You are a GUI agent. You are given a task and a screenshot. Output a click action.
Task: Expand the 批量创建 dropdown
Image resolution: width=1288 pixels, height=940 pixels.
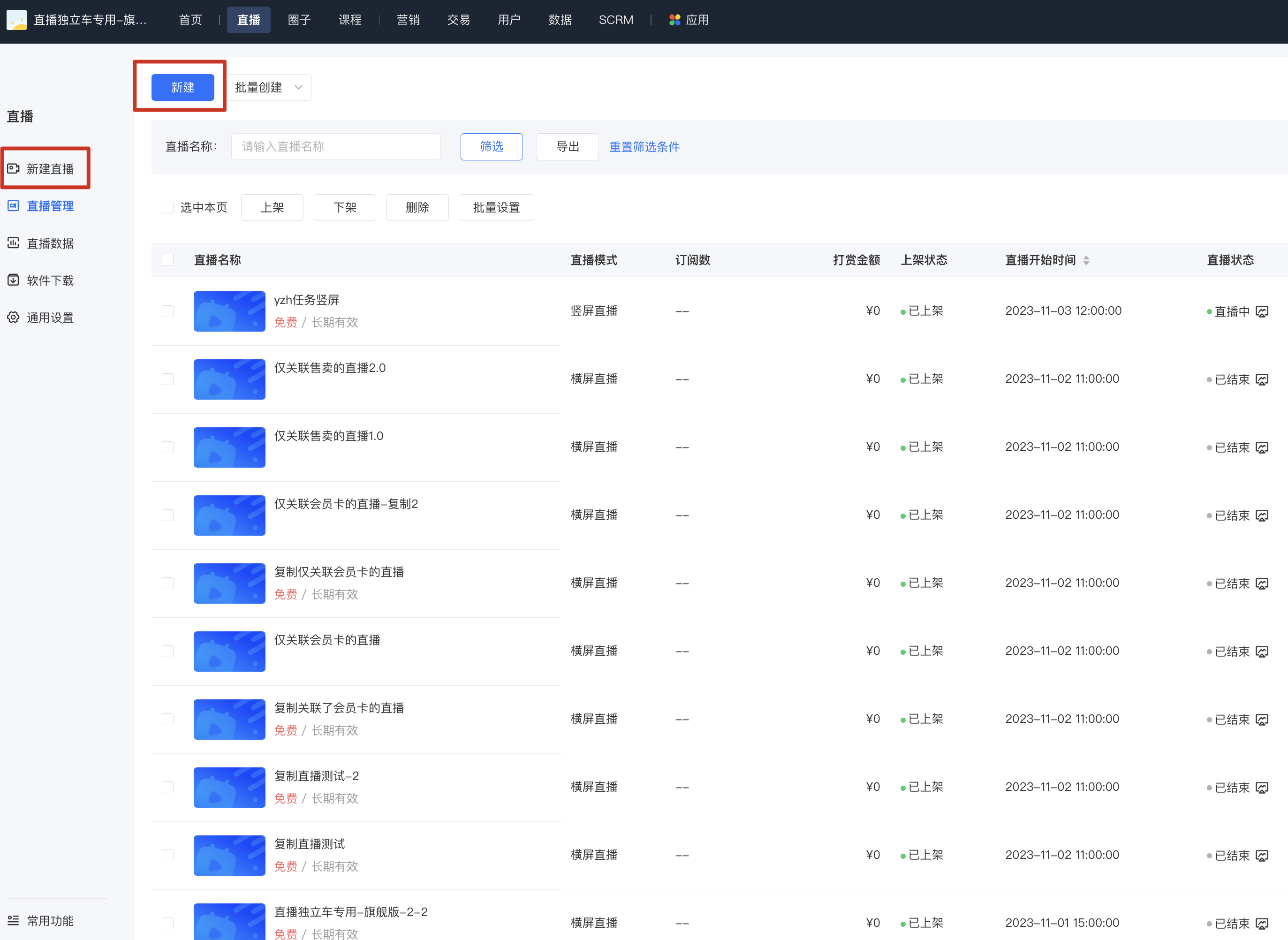269,87
